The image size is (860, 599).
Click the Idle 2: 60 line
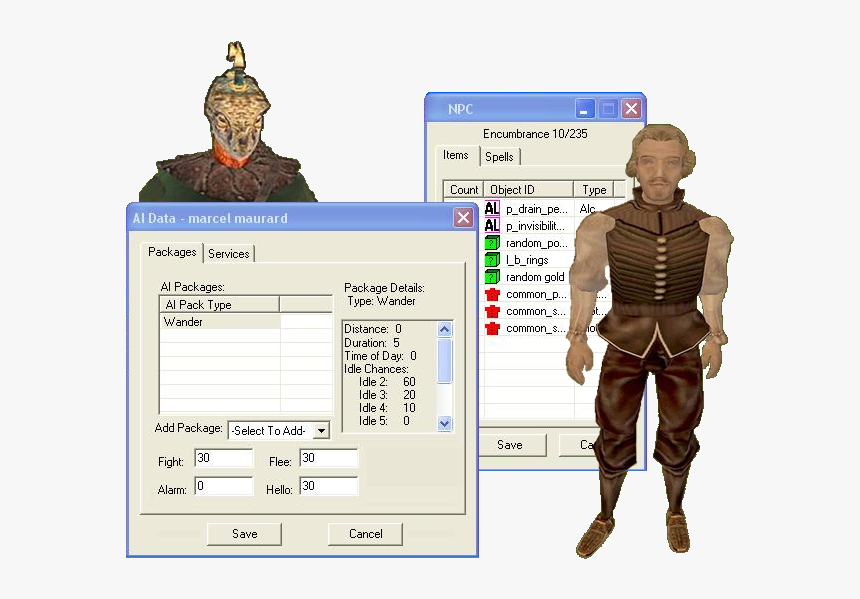387,382
